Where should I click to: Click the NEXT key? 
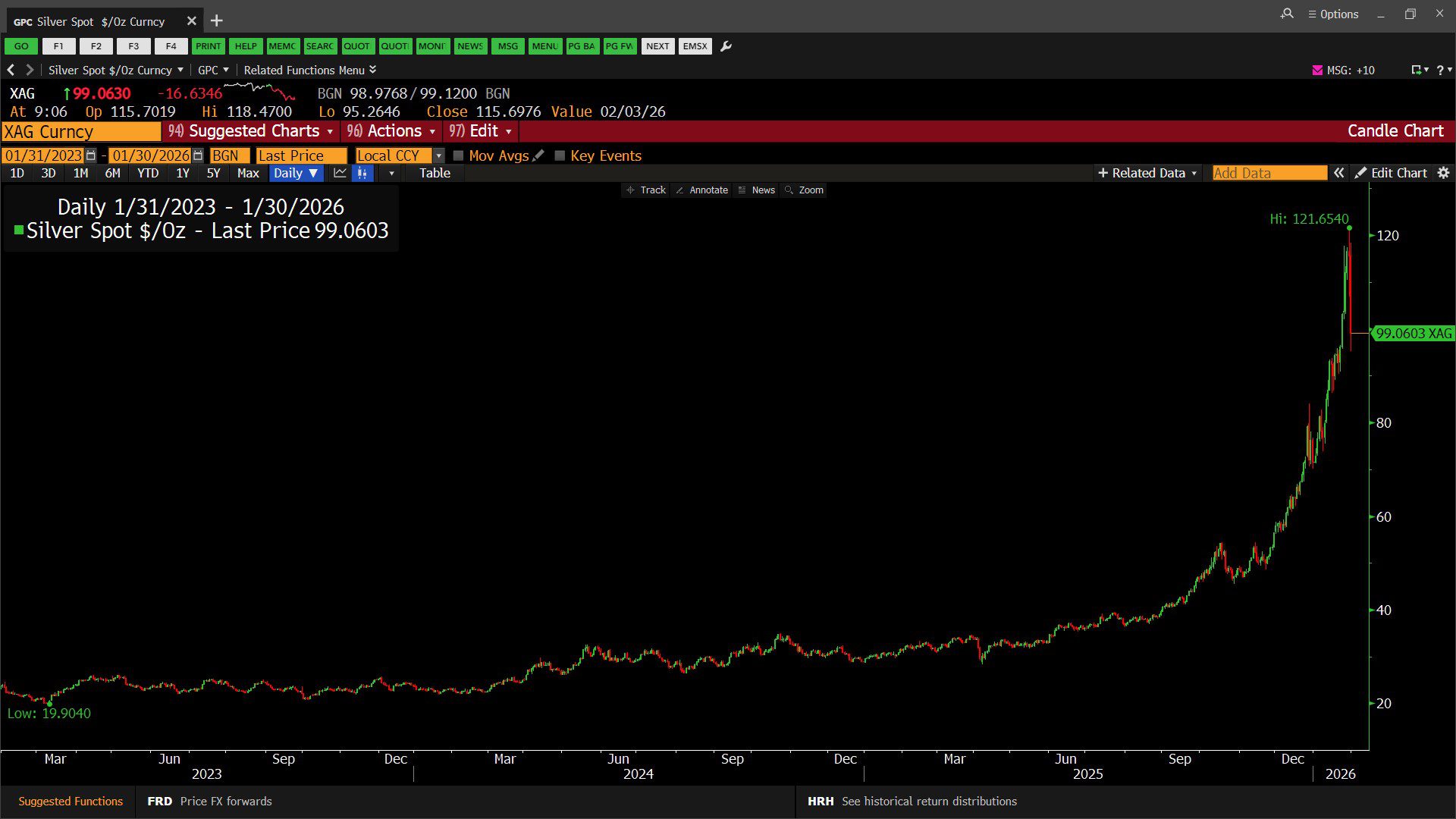[x=657, y=46]
